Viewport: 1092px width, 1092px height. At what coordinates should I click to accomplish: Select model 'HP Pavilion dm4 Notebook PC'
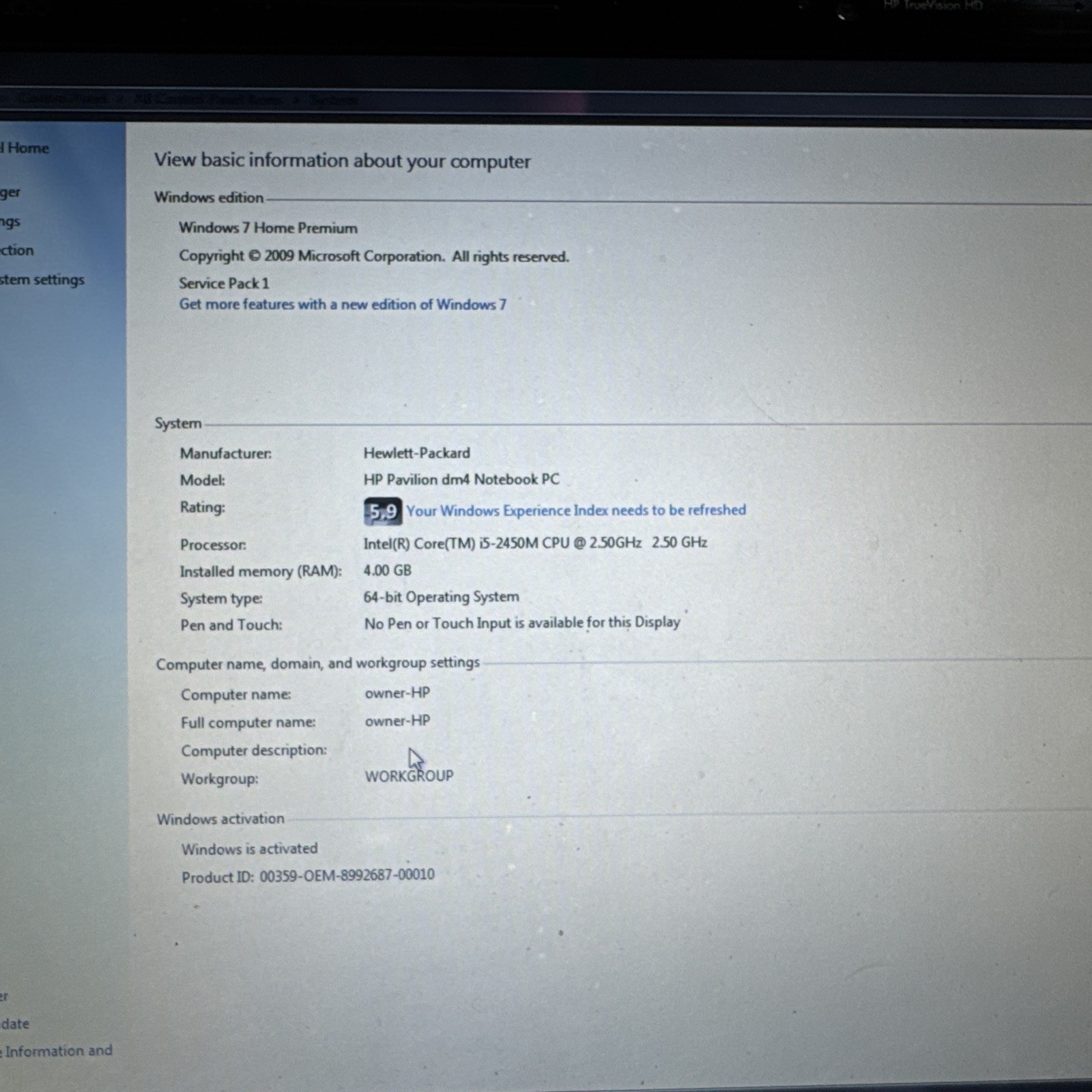[461, 480]
